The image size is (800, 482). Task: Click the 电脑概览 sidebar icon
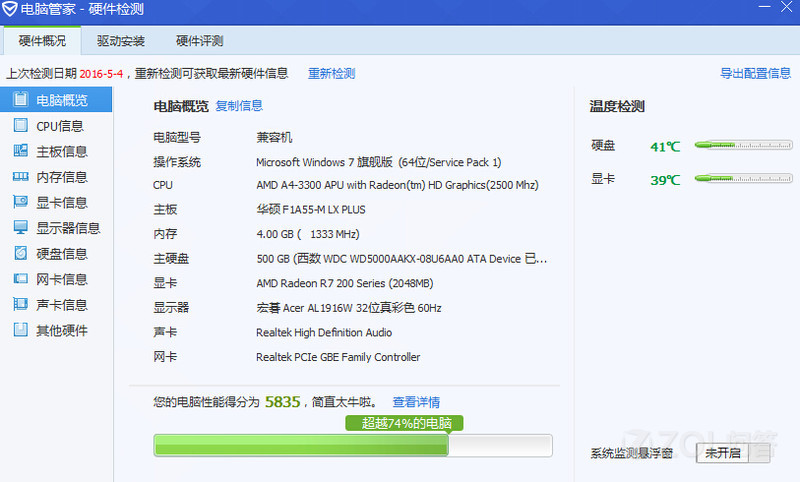click(x=20, y=100)
